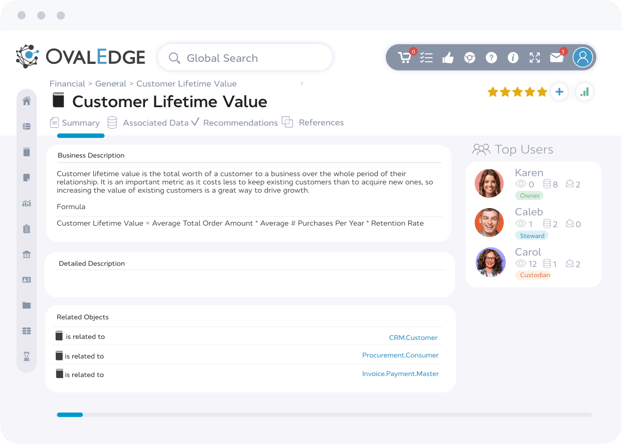Click the info icon in header
This screenshot has width=629, height=444.
point(513,58)
